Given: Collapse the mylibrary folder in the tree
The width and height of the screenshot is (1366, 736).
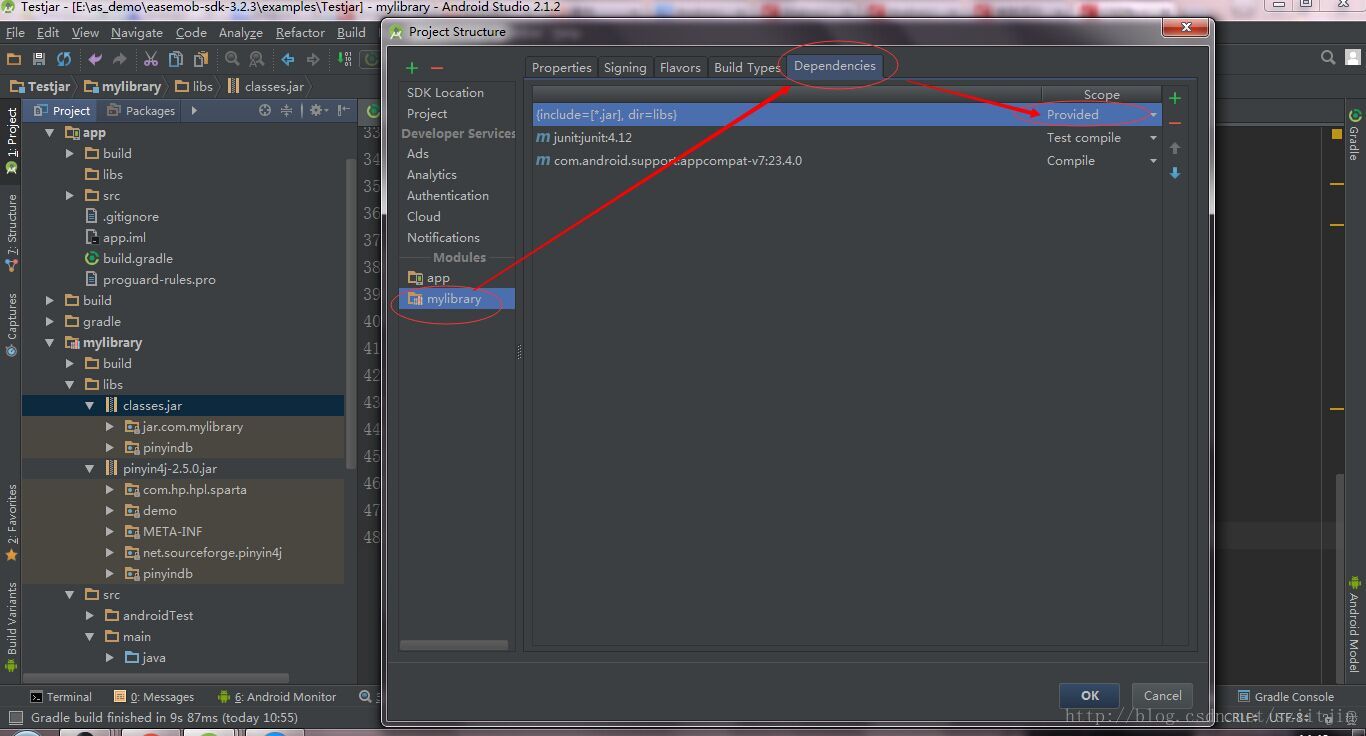Looking at the screenshot, I should click(49, 343).
